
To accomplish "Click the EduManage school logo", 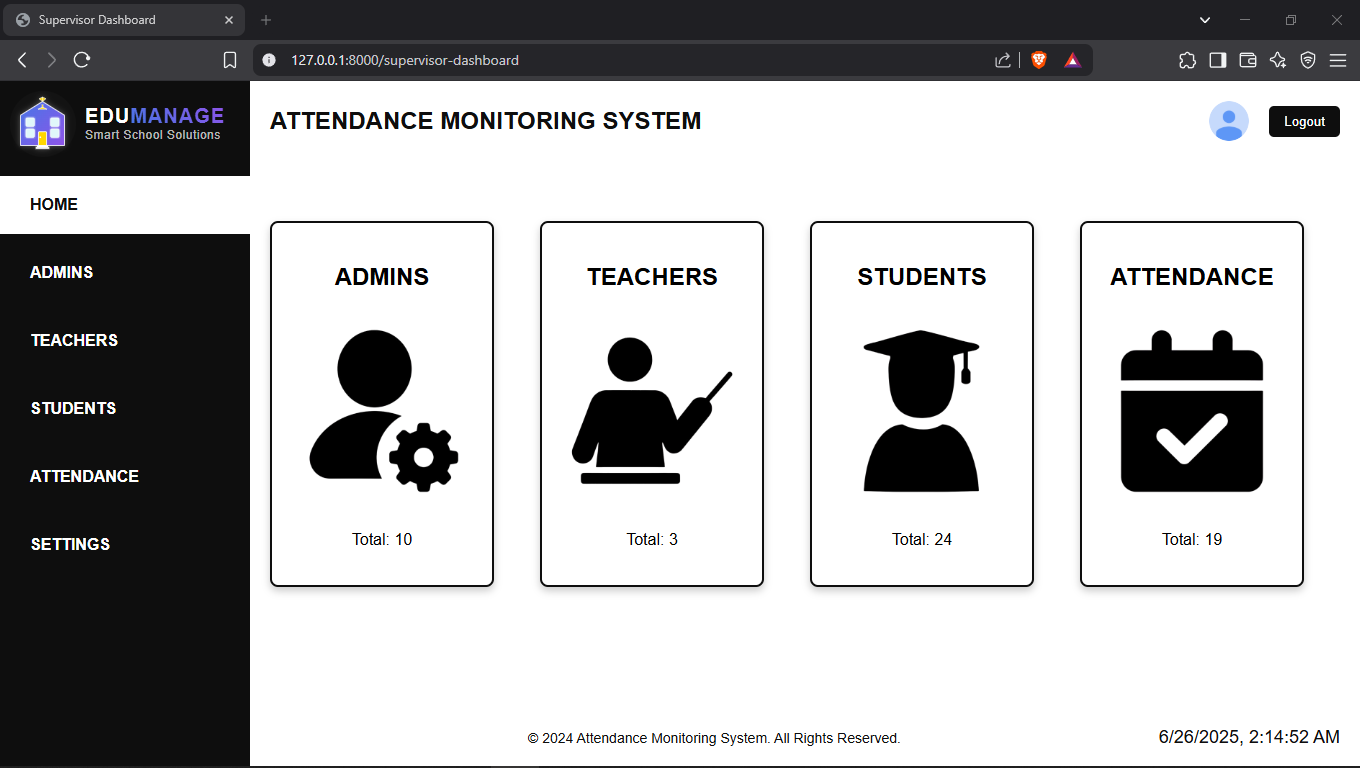I will (43, 122).
